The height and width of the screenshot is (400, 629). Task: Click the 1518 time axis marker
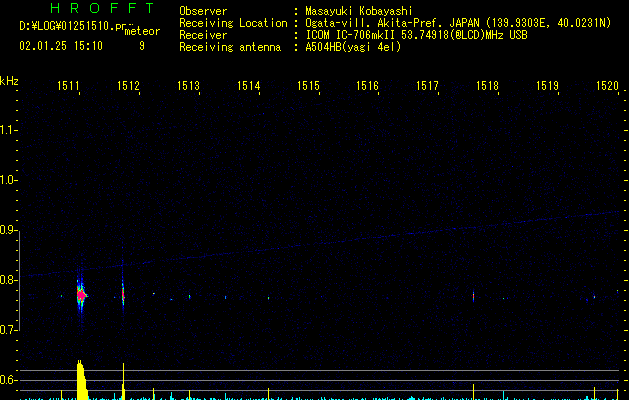tap(487, 86)
